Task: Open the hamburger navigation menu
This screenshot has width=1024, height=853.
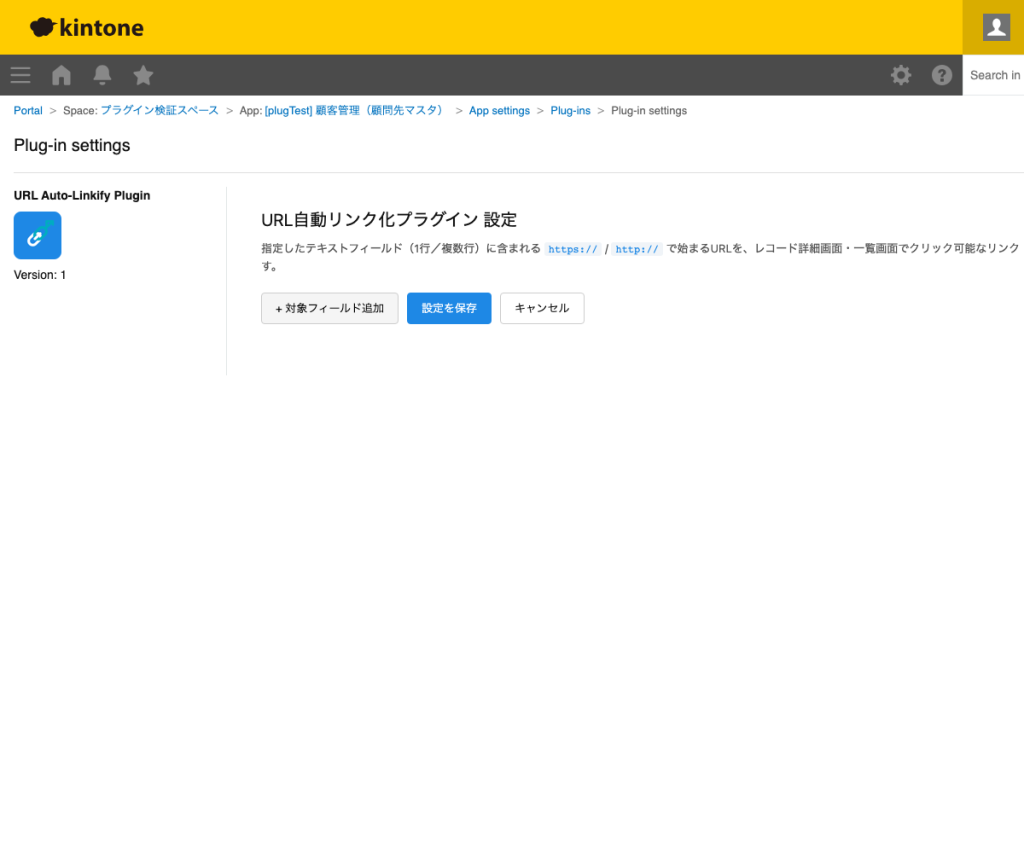Action: [20, 75]
